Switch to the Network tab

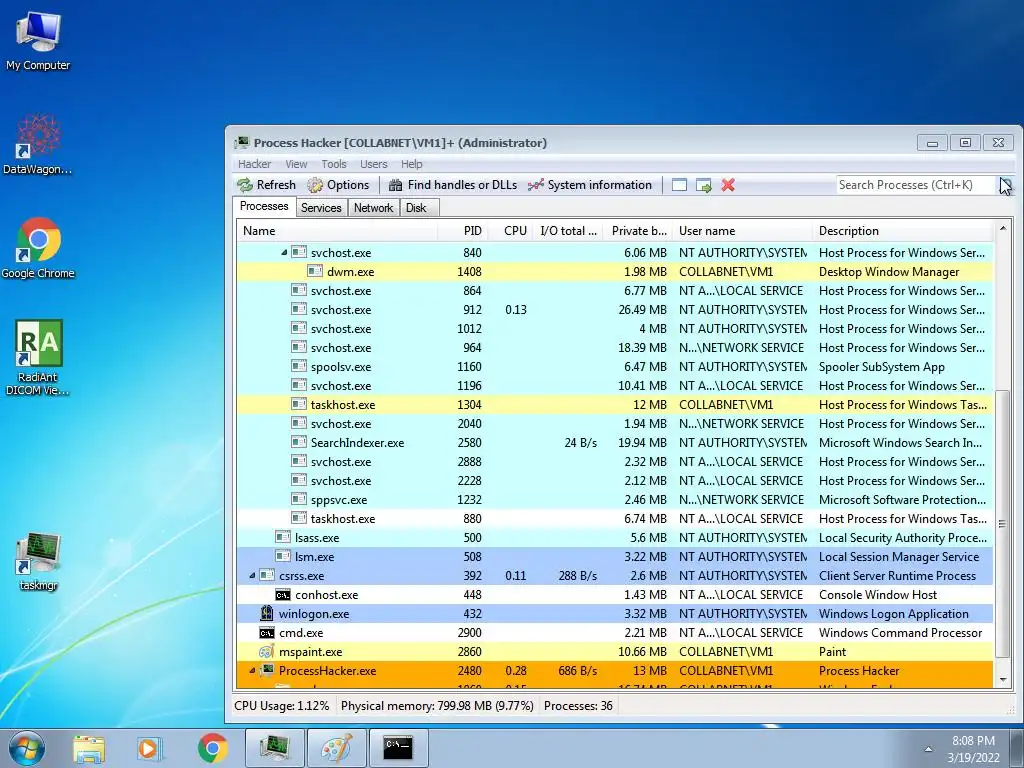click(373, 208)
